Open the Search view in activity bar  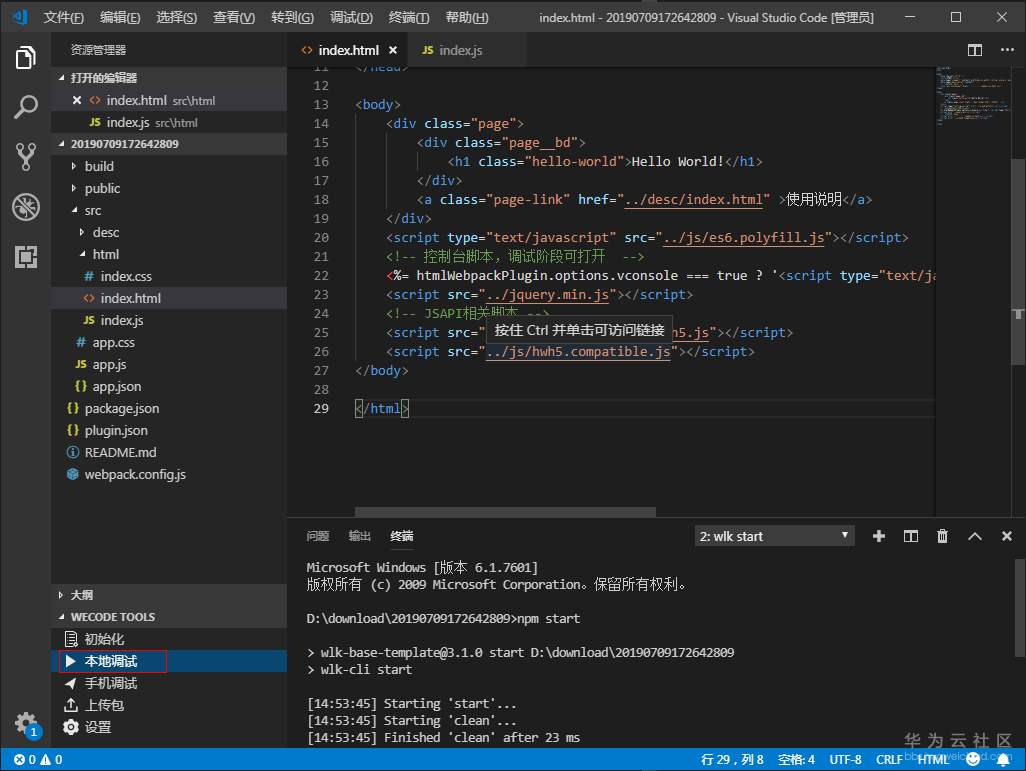(26, 106)
